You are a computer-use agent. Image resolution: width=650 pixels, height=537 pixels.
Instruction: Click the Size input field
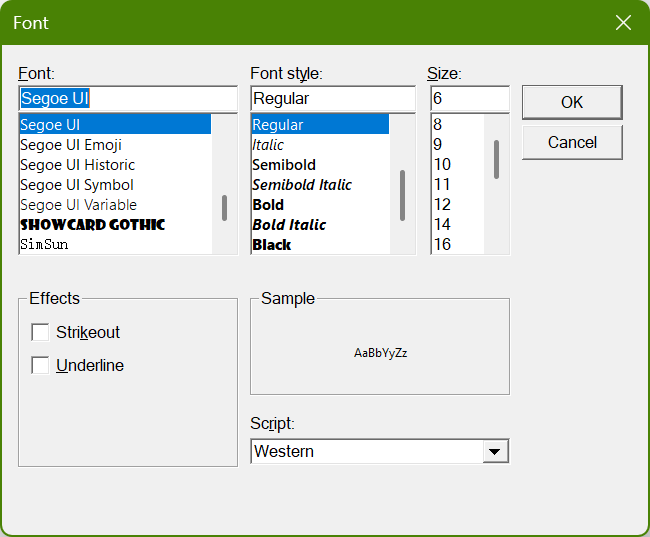470,98
